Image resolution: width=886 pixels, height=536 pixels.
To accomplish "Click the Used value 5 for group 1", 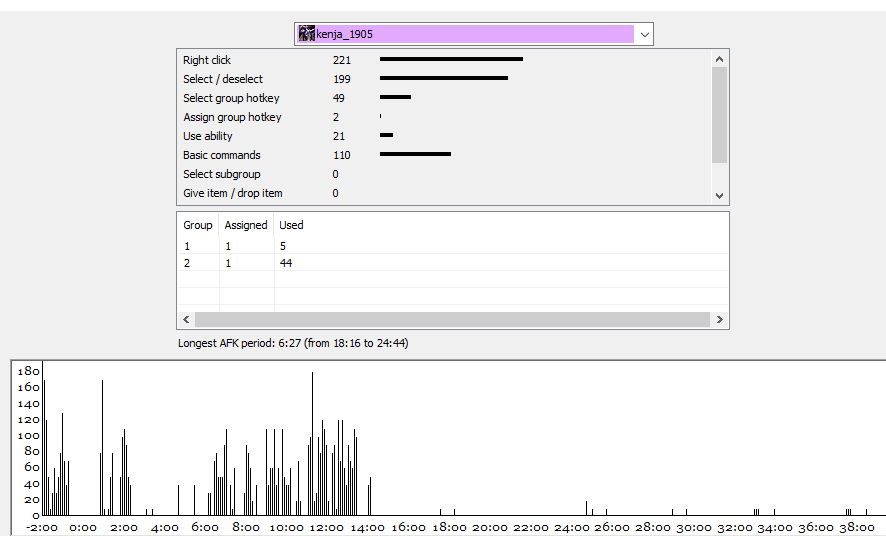I will pos(283,246).
